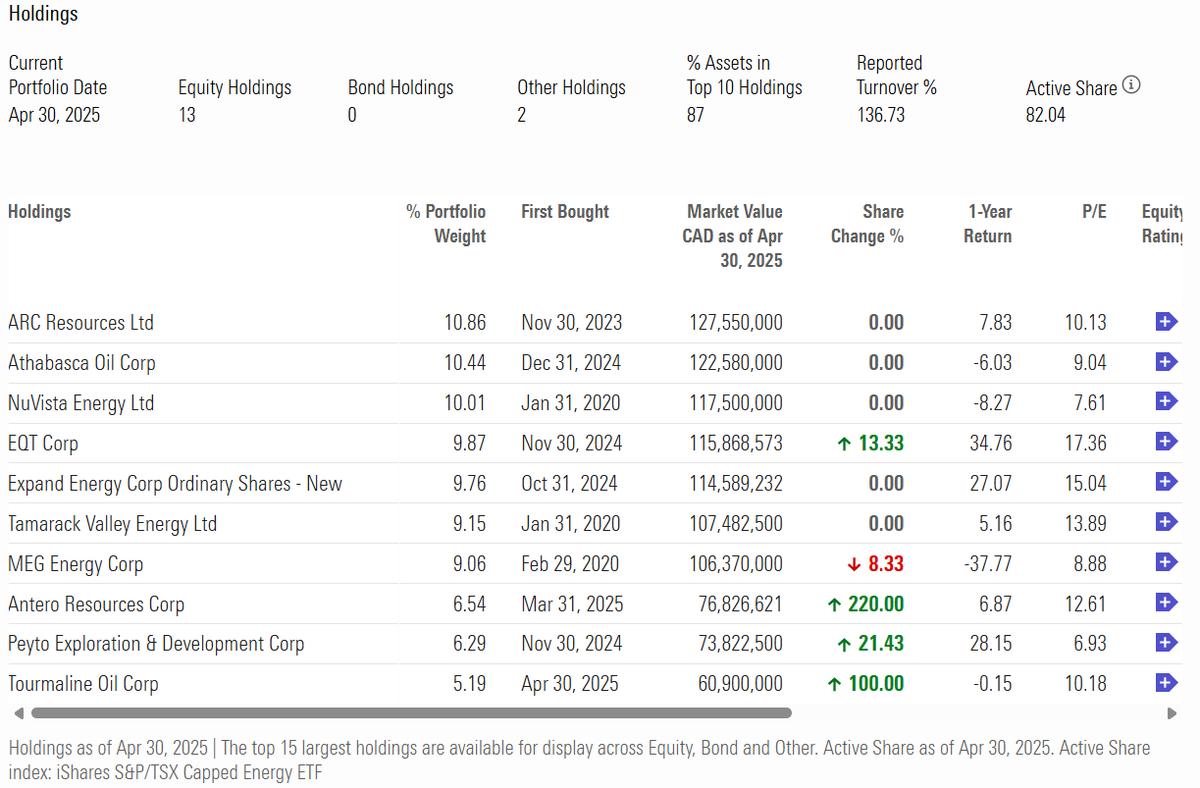The image size is (1200, 788).
Task: Click the Active Share info icon
Action: point(1131,86)
